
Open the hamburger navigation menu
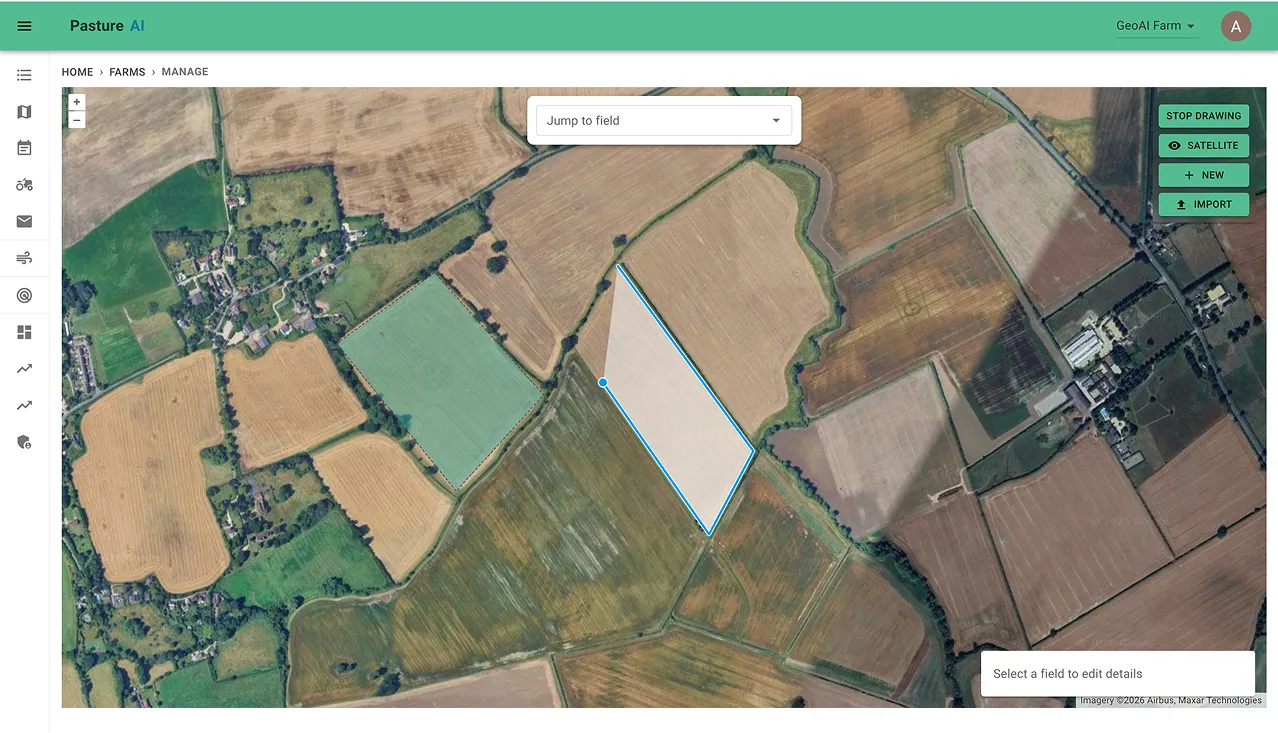coord(25,26)
